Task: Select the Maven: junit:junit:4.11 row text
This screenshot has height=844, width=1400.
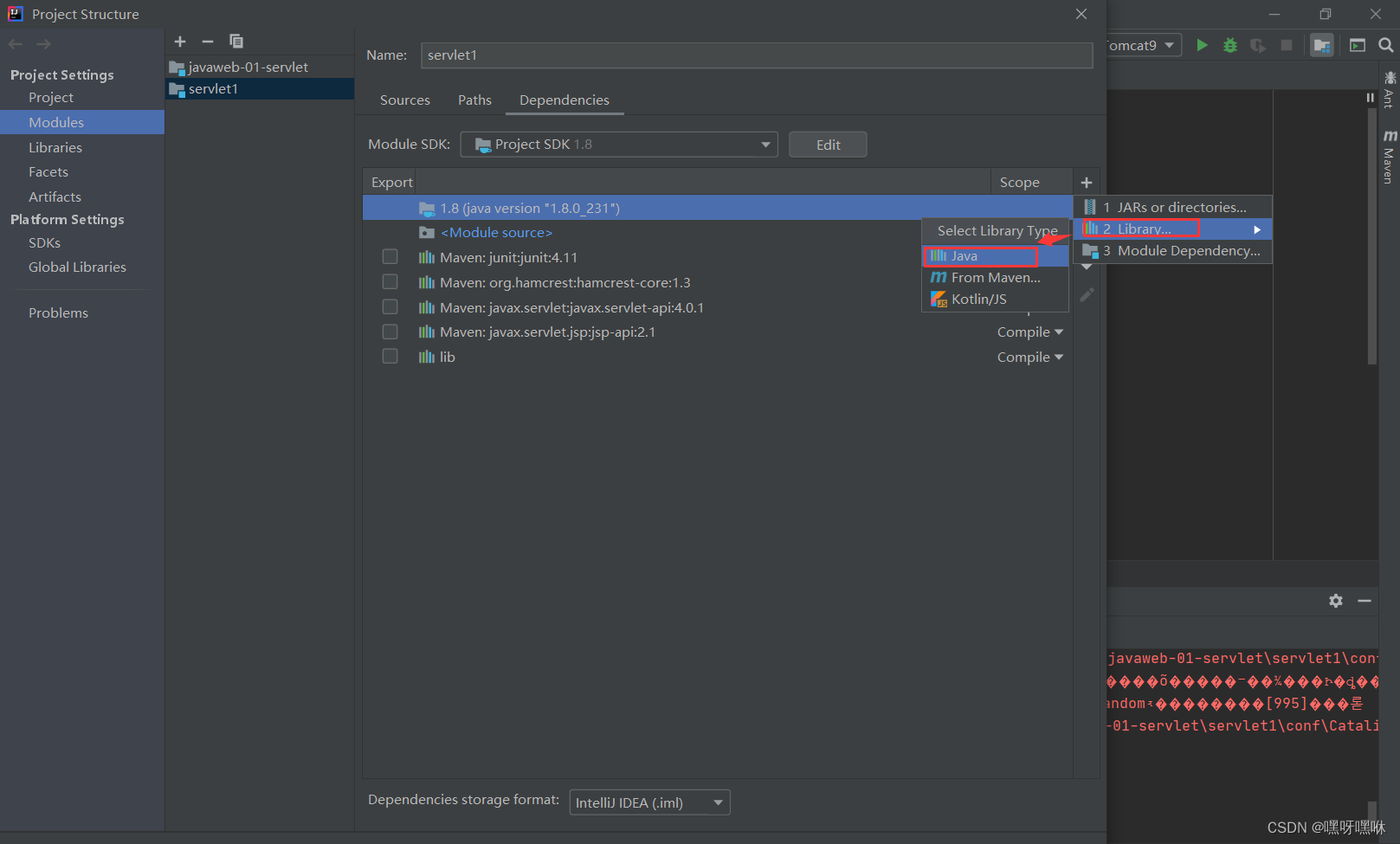Action: point(508,258)
